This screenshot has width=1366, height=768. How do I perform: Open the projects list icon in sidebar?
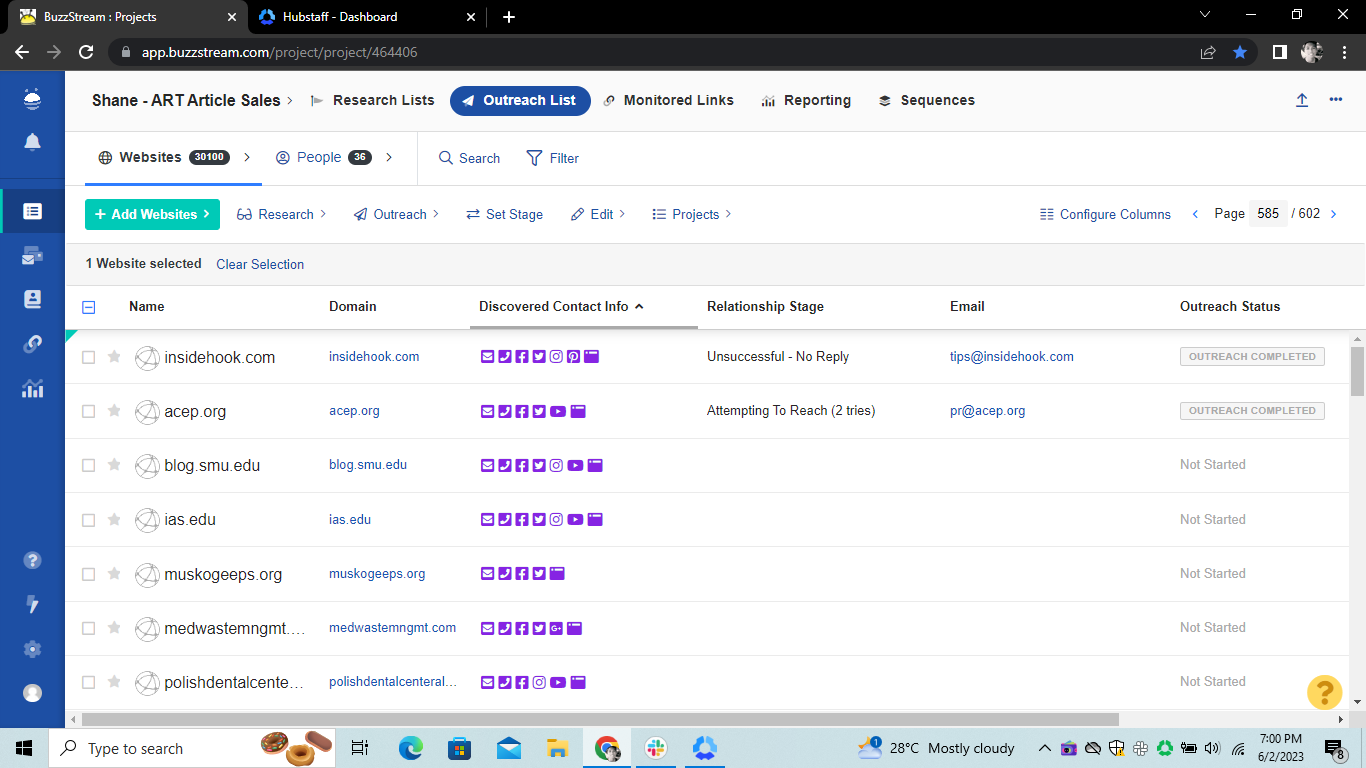click(x=32, y=211)
